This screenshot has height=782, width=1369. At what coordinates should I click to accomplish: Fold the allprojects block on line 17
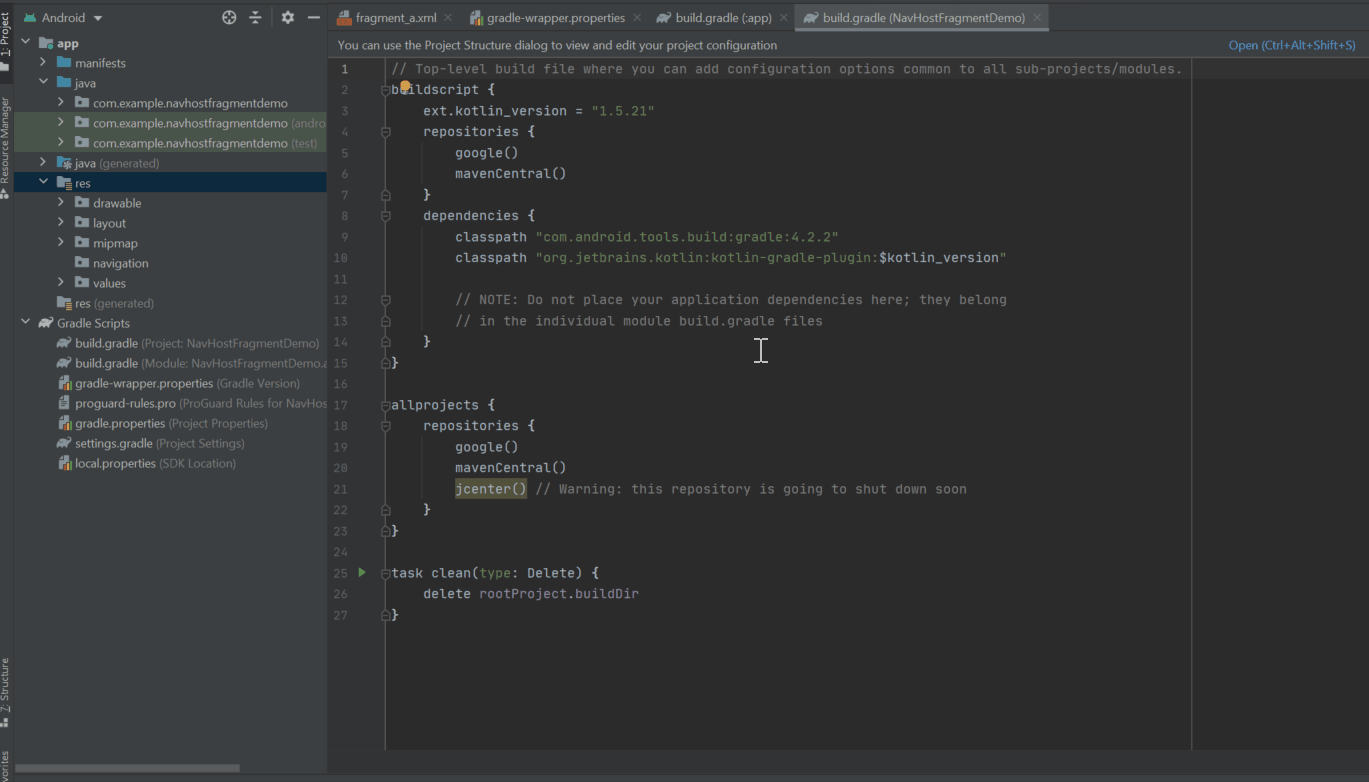coord(385,406)
